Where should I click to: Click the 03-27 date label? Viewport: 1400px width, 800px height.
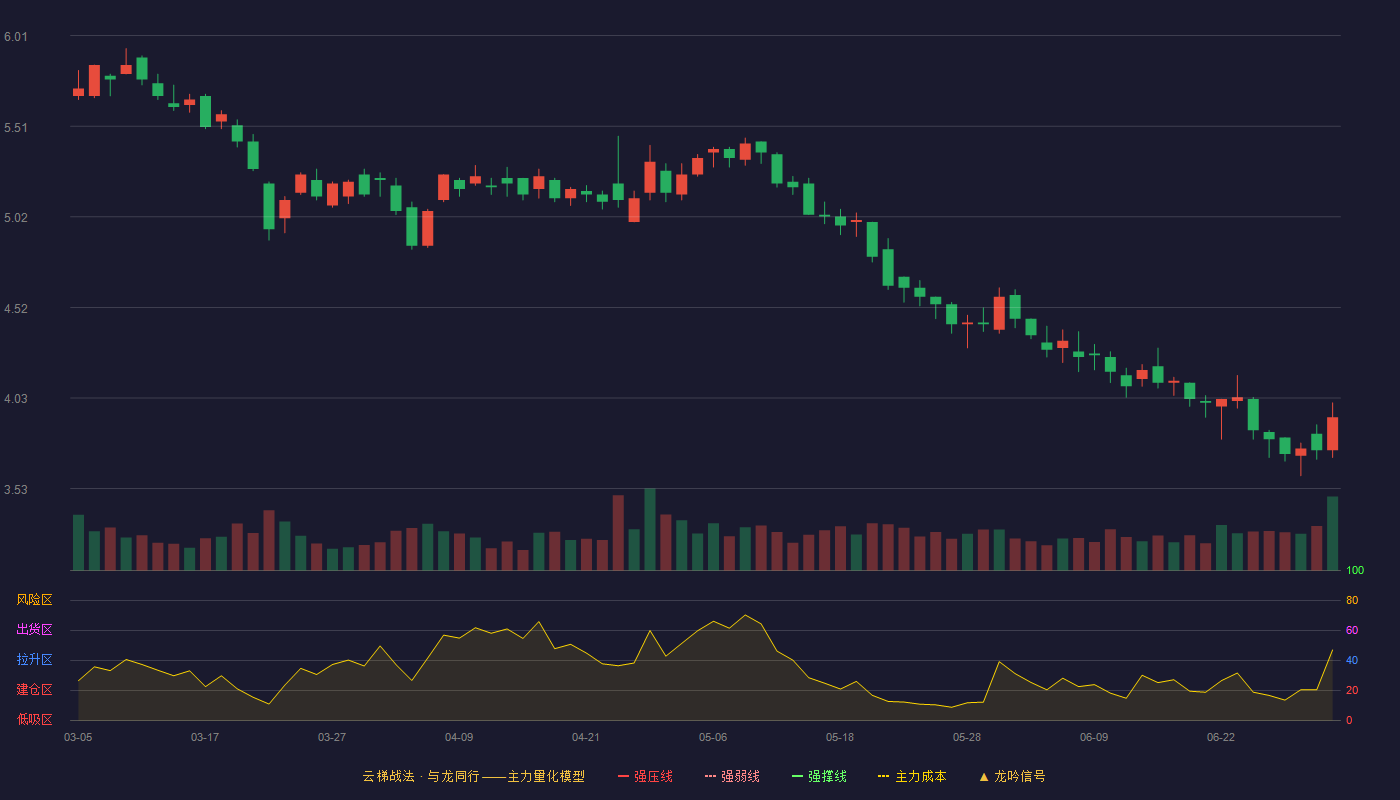(x=332, y=737)
